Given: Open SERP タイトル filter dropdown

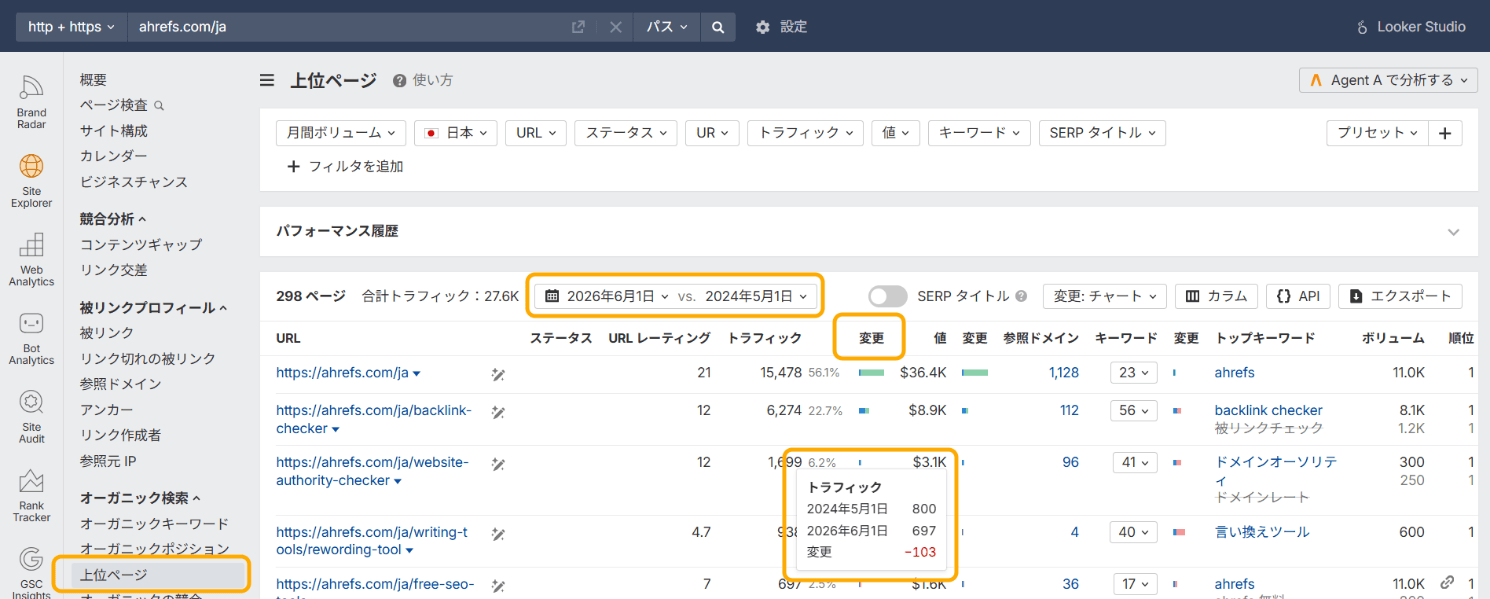Looking at the screenshot, I should [x=1102, y=133].
